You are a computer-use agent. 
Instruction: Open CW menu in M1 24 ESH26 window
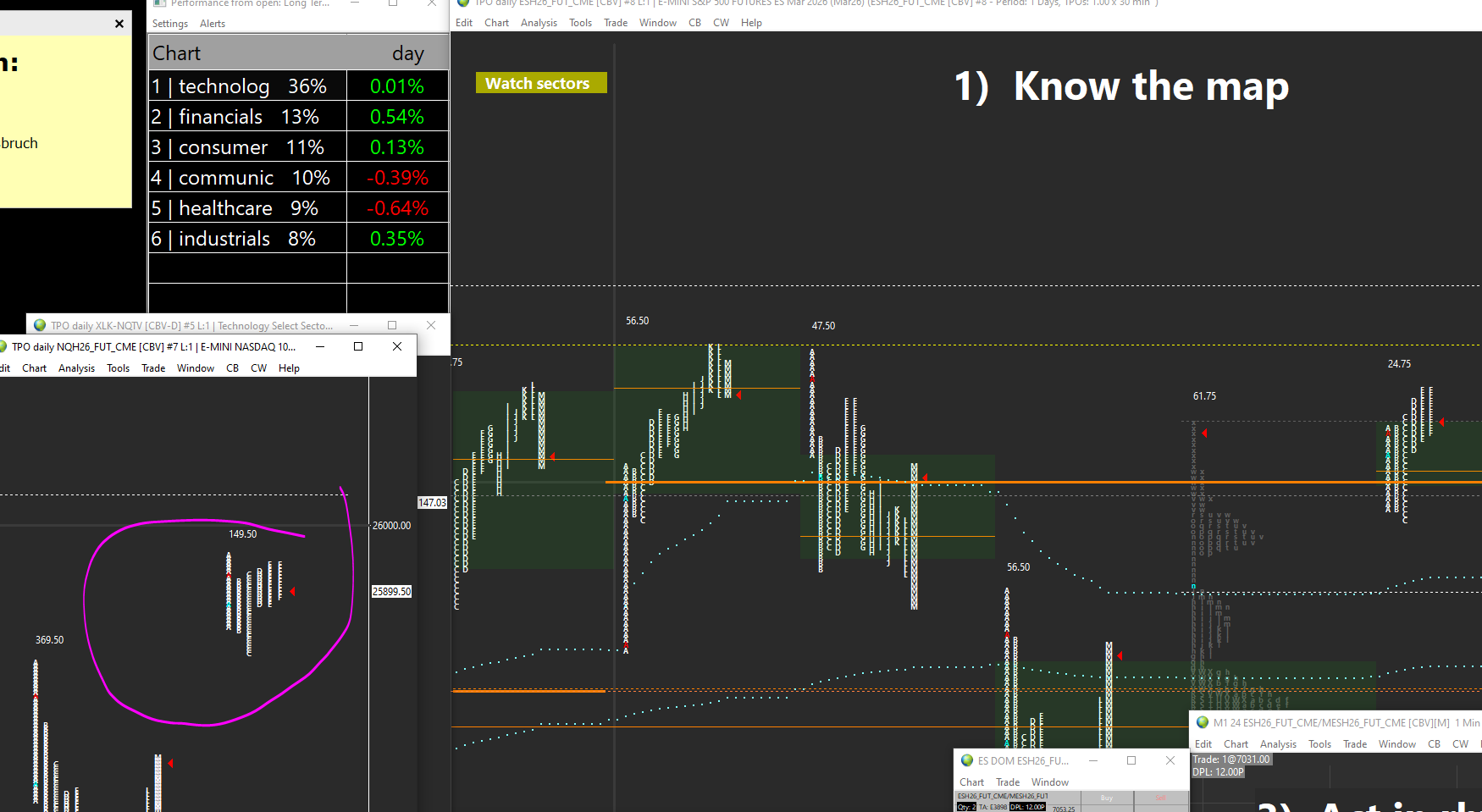(1461, 744)
